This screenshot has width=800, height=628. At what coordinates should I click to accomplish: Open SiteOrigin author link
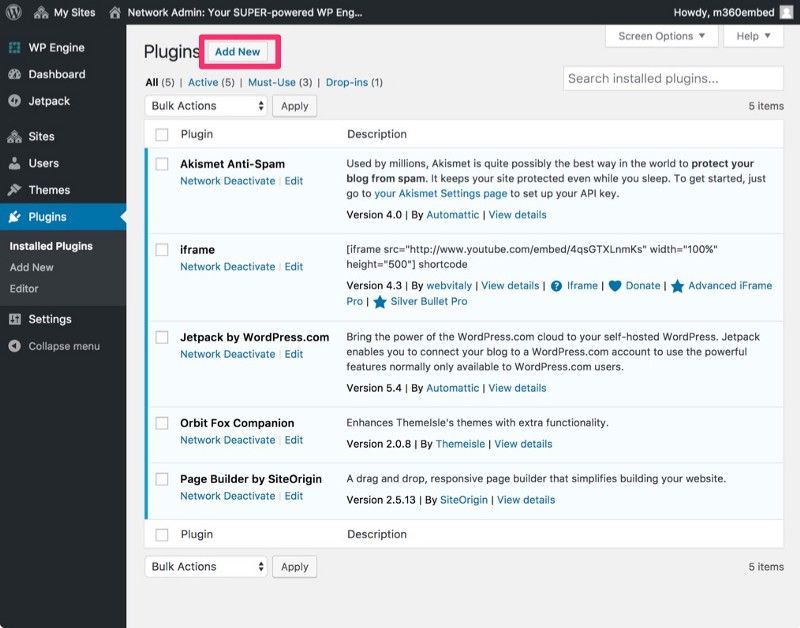pyautogui.click(x=464, y=500)
